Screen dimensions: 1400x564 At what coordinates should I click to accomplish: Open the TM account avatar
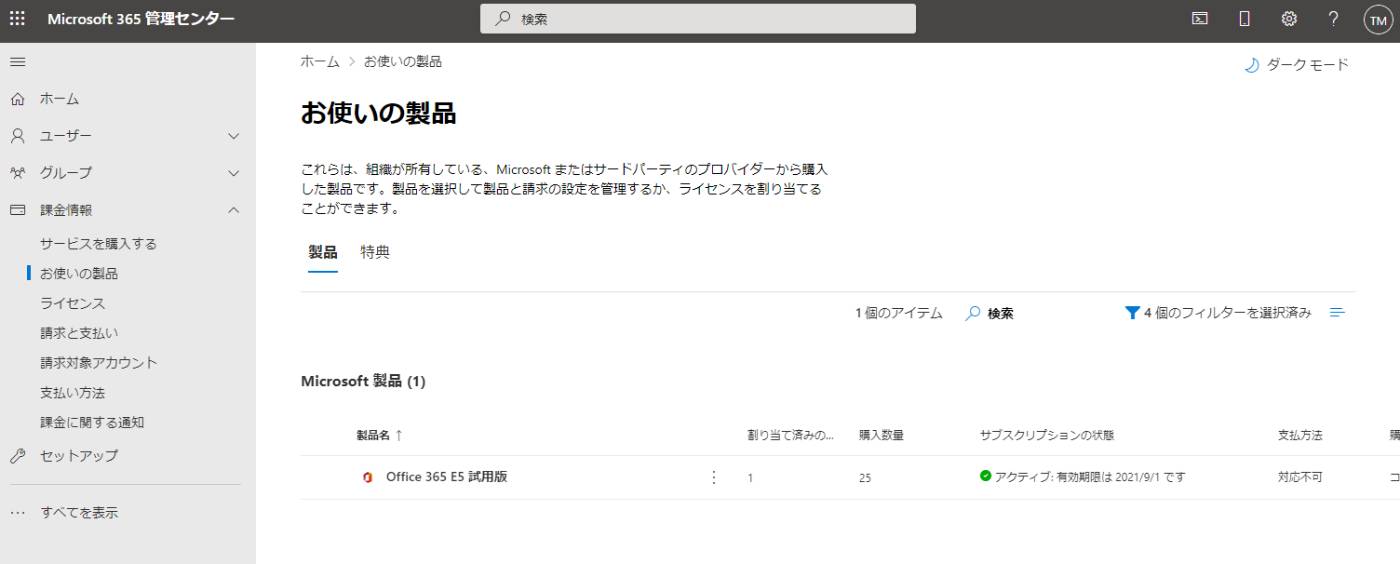[x=1377, y=19]
